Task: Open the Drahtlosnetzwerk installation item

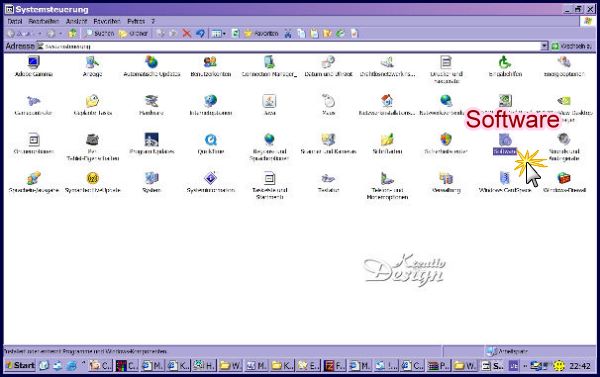Action: pos(387,66)
